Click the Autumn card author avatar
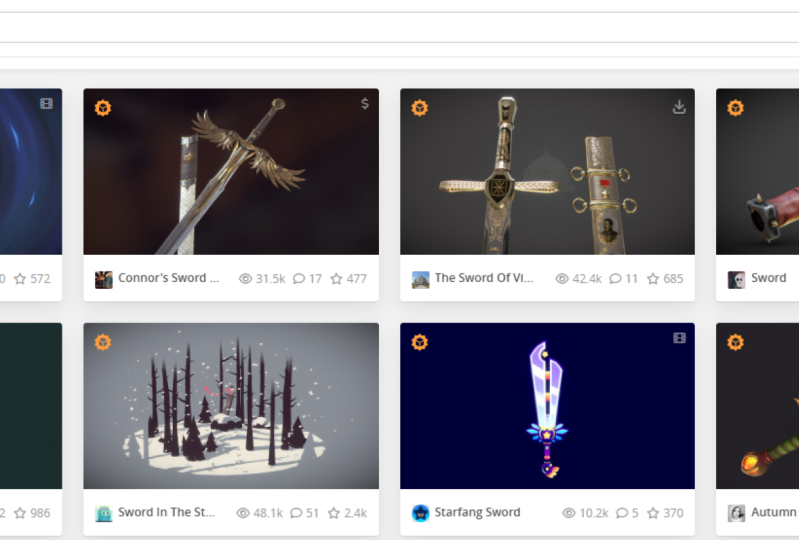Viewport: 799px width, 540px height. 736,514
